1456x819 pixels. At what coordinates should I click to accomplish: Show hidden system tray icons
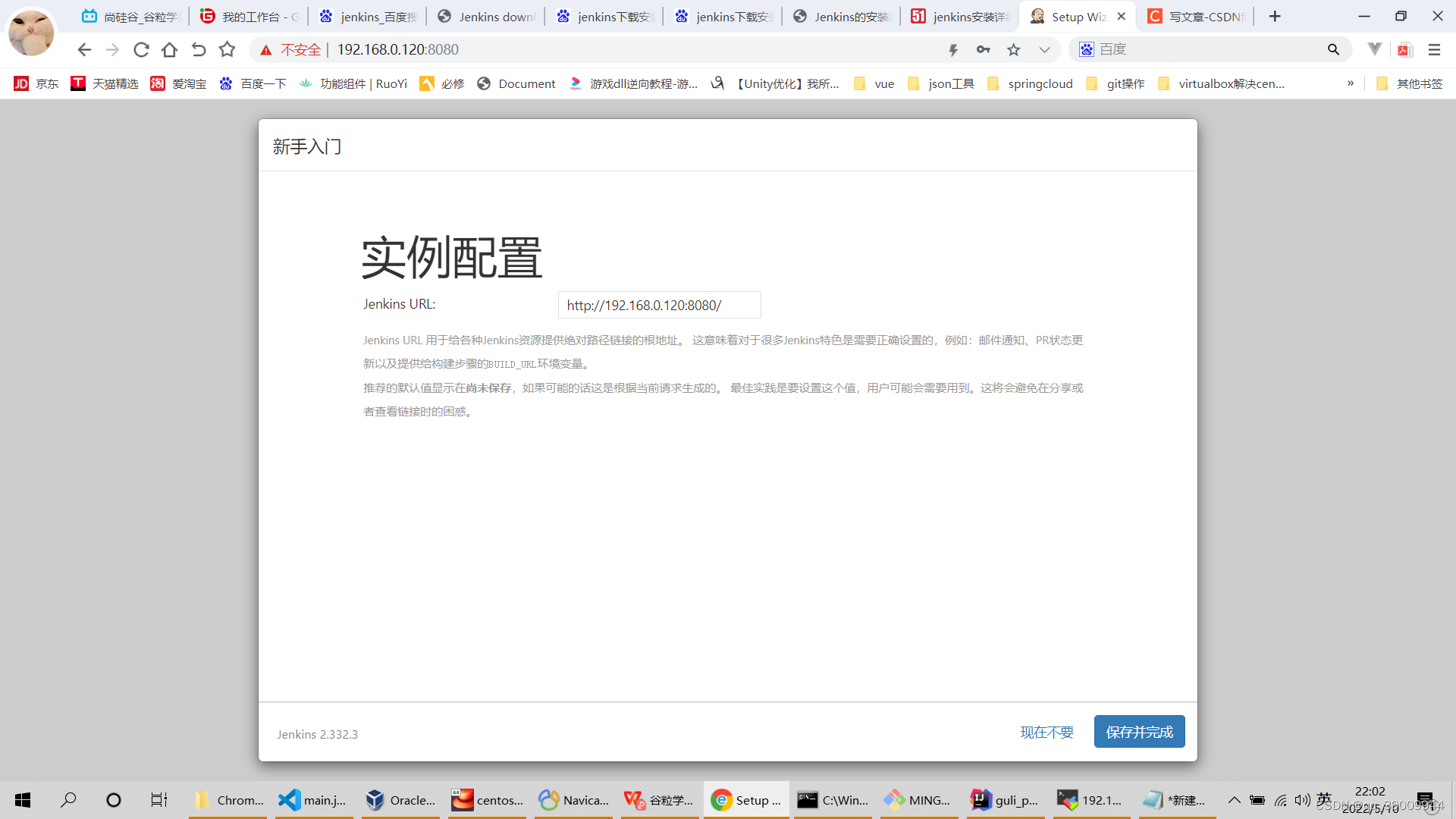[x=1234, y=799]
